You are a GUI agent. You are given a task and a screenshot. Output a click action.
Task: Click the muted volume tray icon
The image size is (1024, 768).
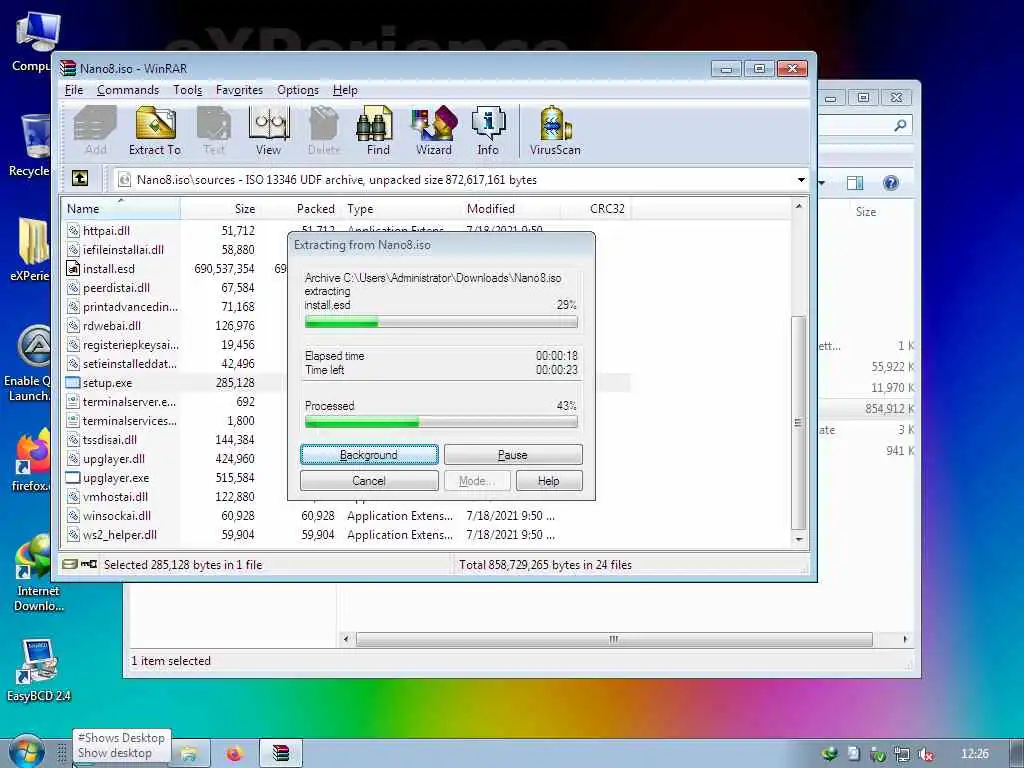coord(925,754)
